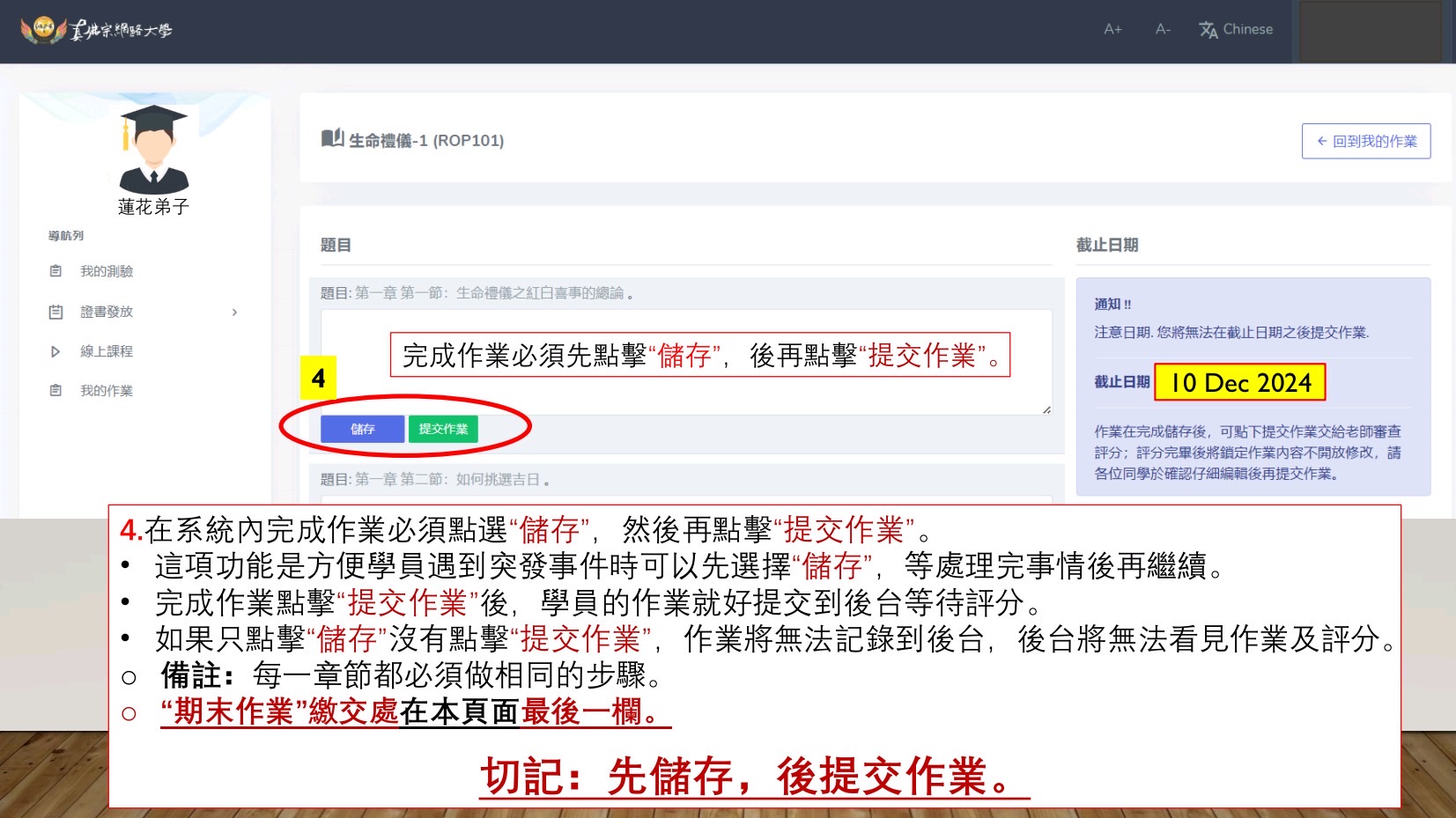Click the 我的測驗 sidebar icon
The image size is (1456, 818).
[55, 271]
